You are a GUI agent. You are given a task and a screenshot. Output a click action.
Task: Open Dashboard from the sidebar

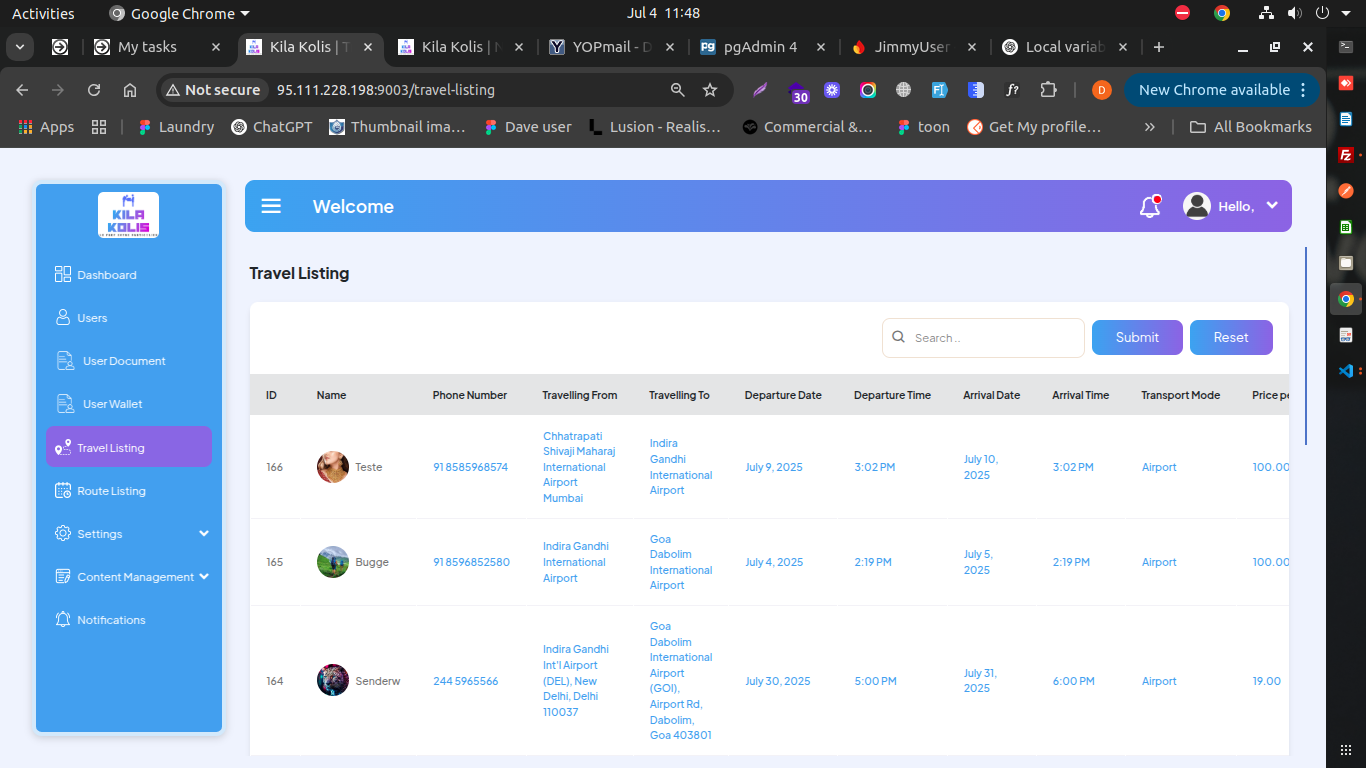click(x=106, y=275)
